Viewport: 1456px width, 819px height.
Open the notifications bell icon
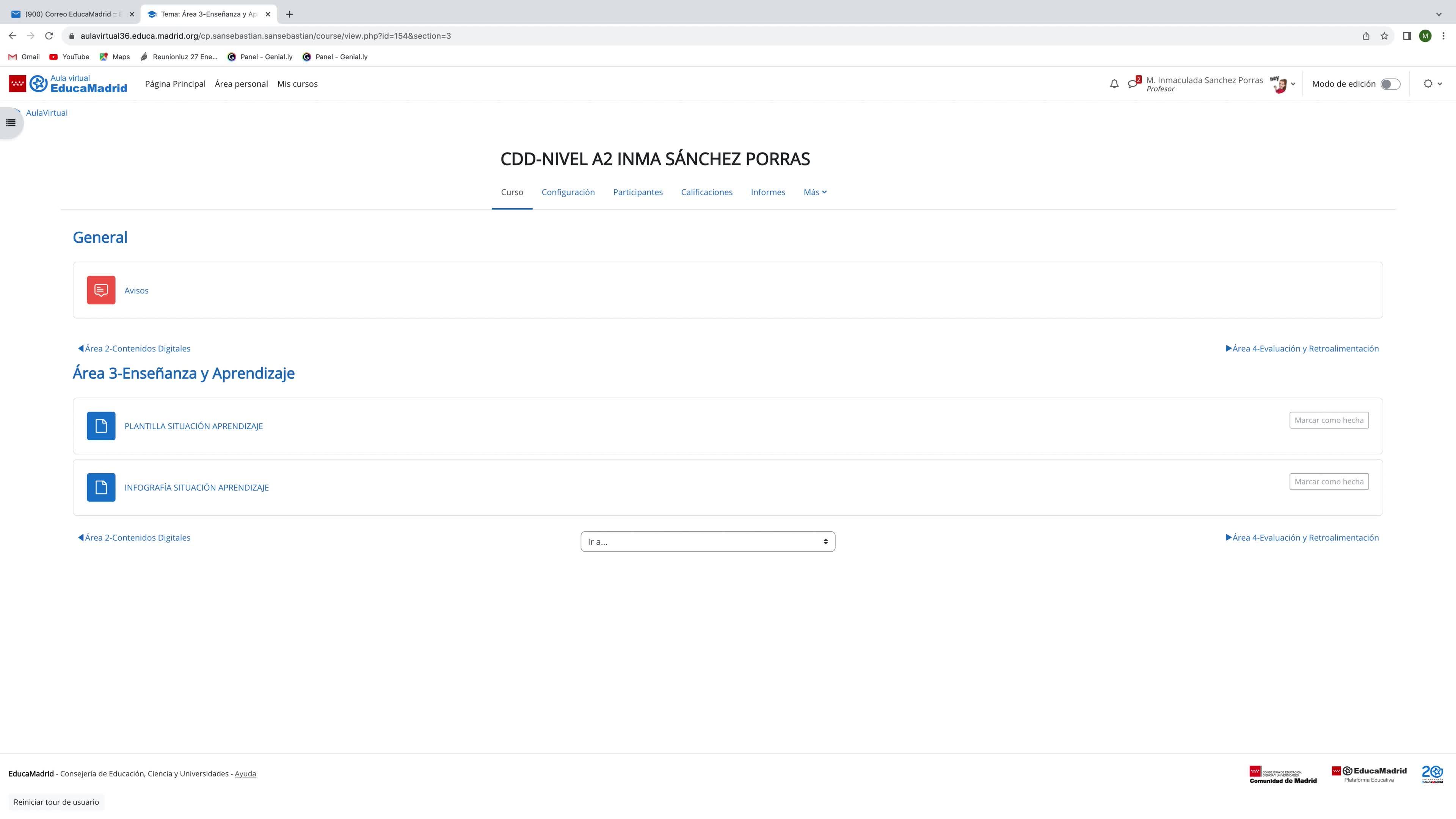(x=1114, y=84)
